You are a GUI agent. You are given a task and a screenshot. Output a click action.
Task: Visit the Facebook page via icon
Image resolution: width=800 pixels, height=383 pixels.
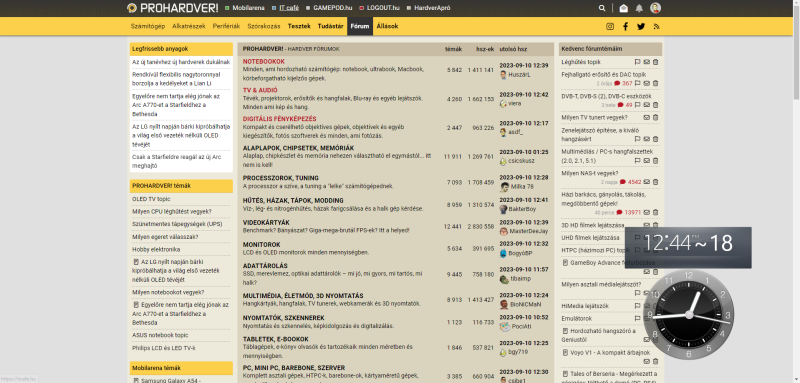[x=626, y=27]
